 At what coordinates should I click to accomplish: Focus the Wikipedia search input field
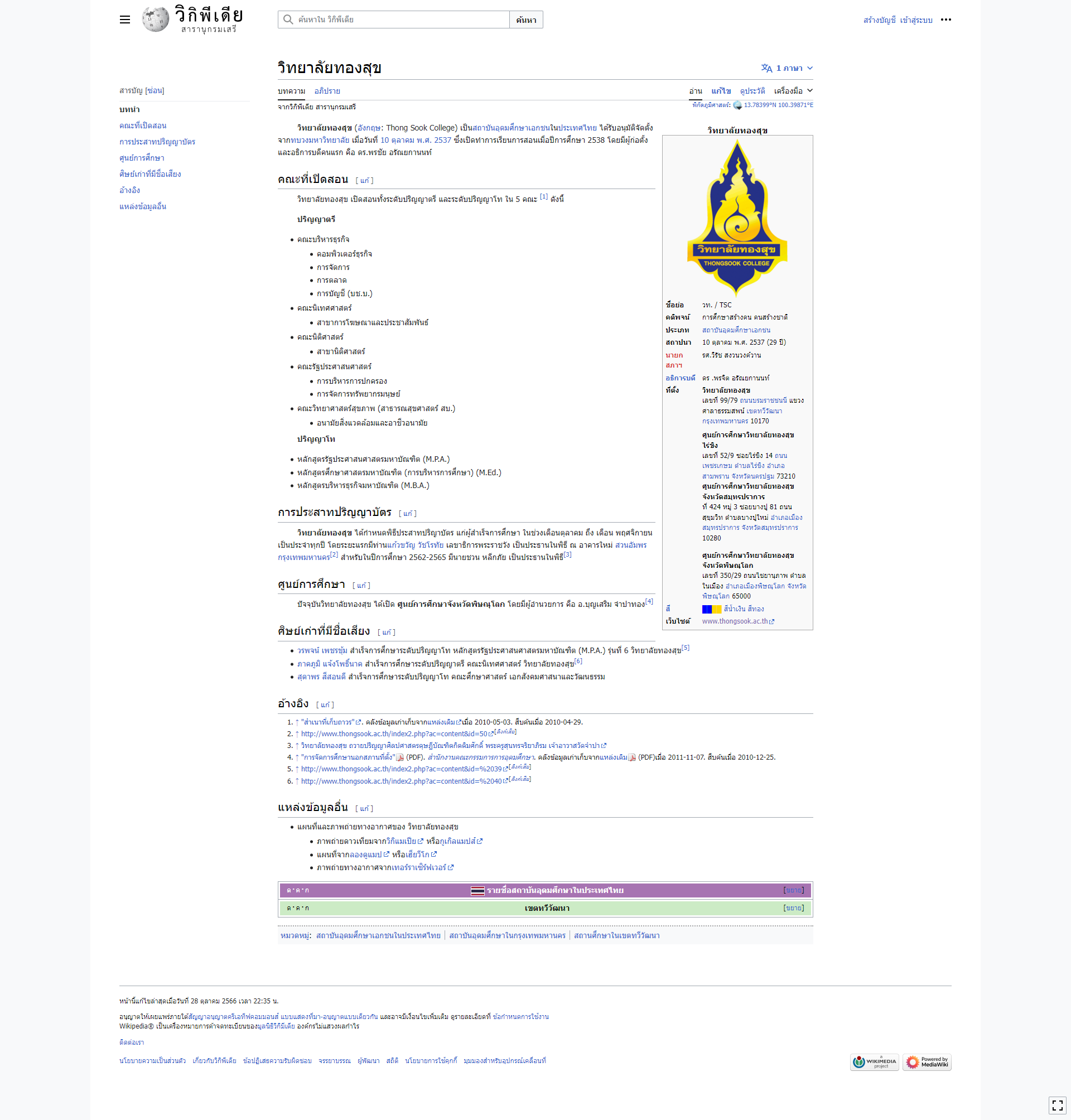click(399, 20)
